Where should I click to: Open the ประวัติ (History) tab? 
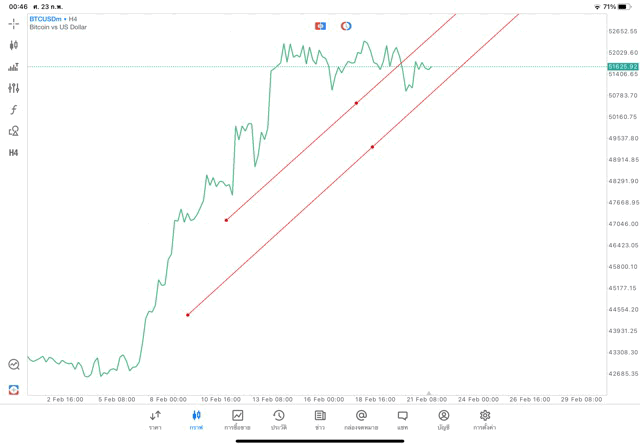coord(278,419)
